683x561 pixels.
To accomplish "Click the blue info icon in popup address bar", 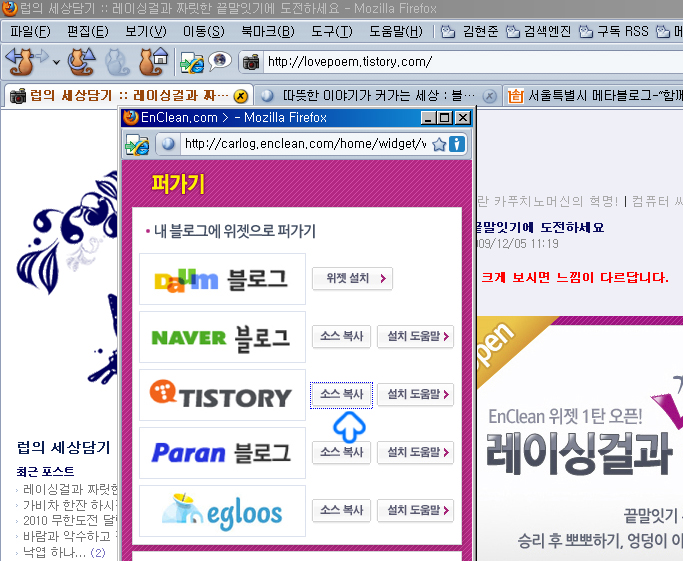I will coord(457,144).
